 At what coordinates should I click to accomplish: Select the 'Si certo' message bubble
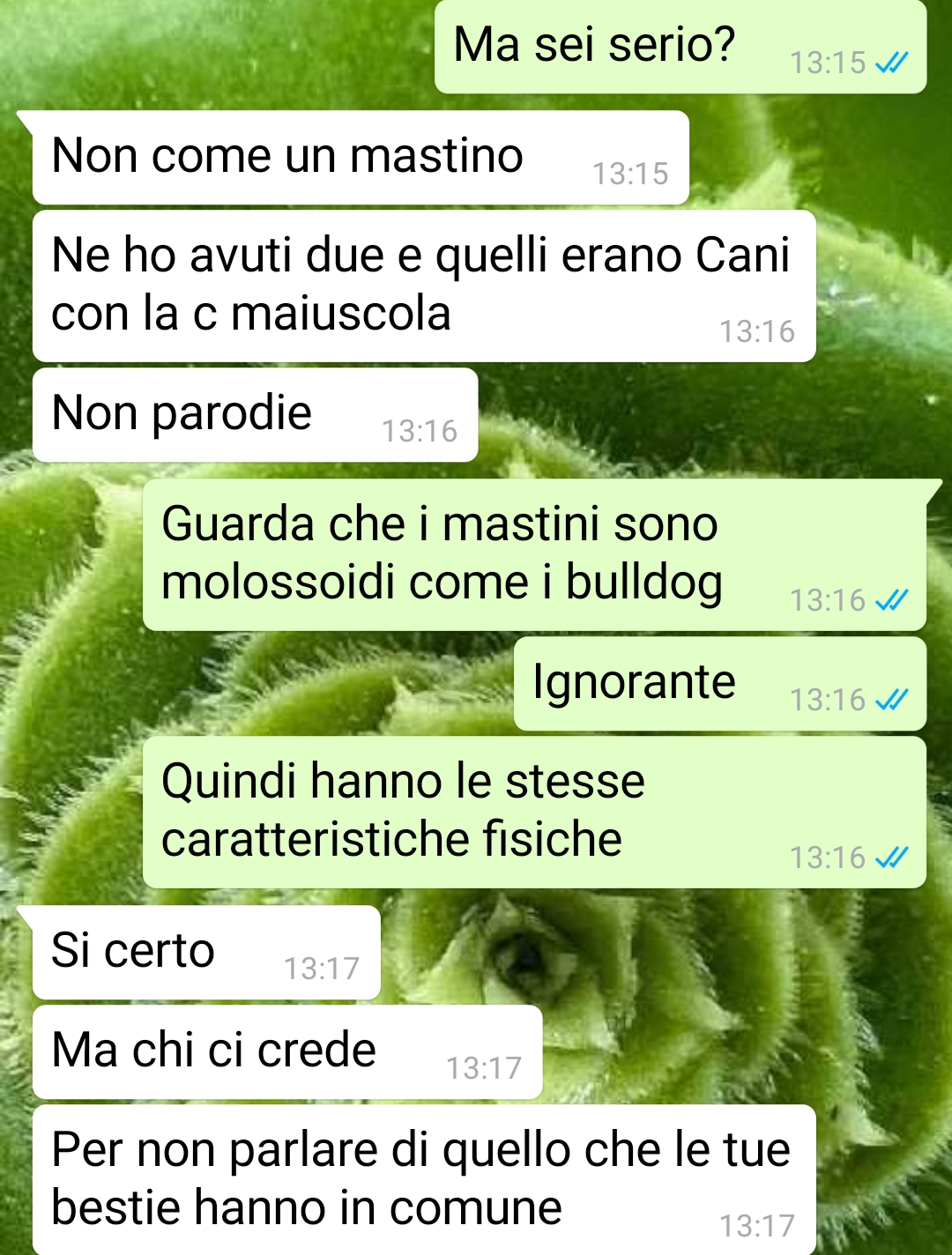[x=206, y=953]
